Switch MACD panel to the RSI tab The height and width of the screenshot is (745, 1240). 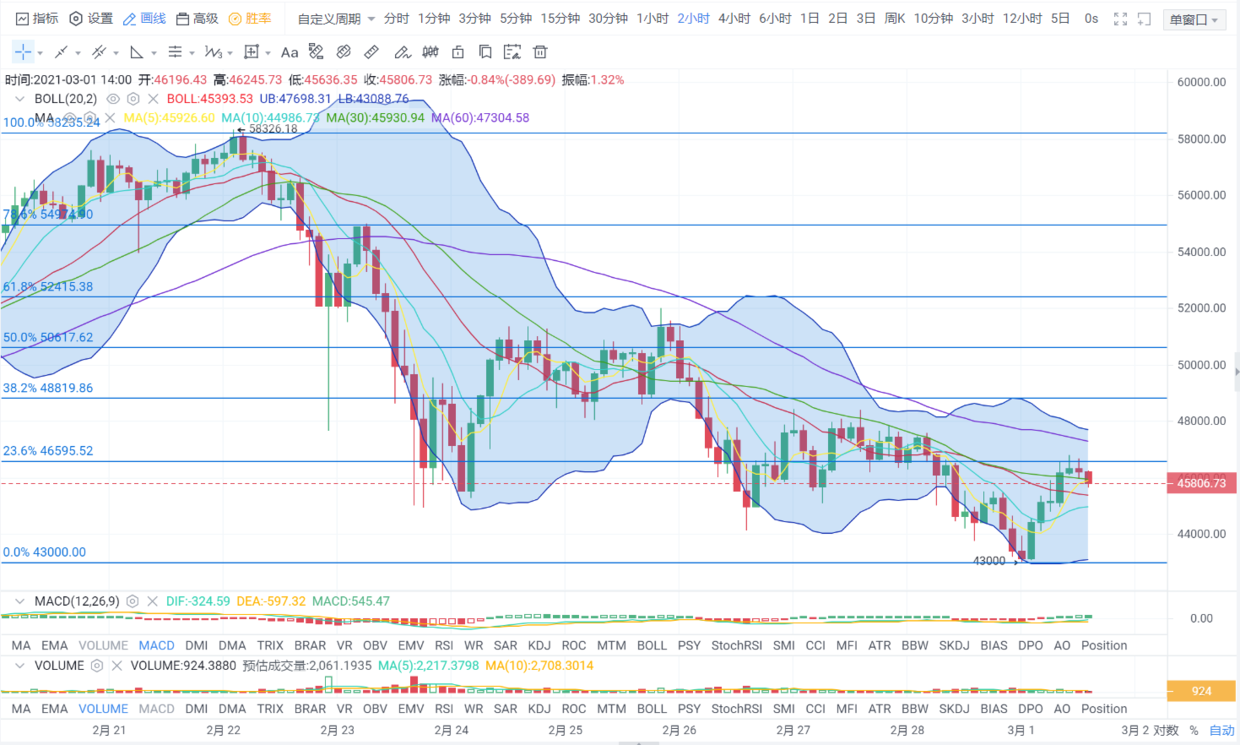444,645
